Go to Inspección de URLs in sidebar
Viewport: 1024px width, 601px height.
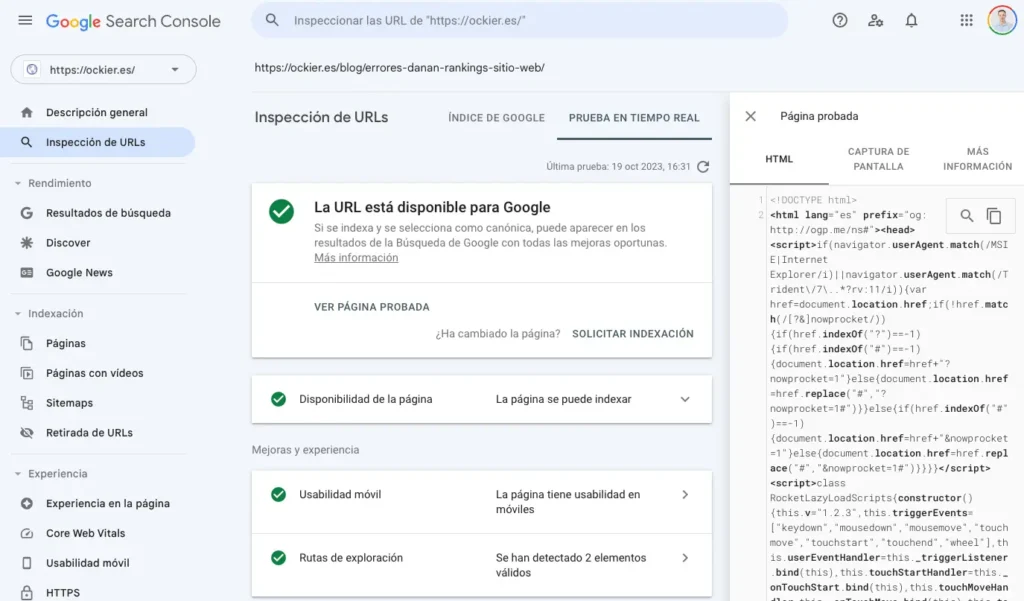[97, 142]
